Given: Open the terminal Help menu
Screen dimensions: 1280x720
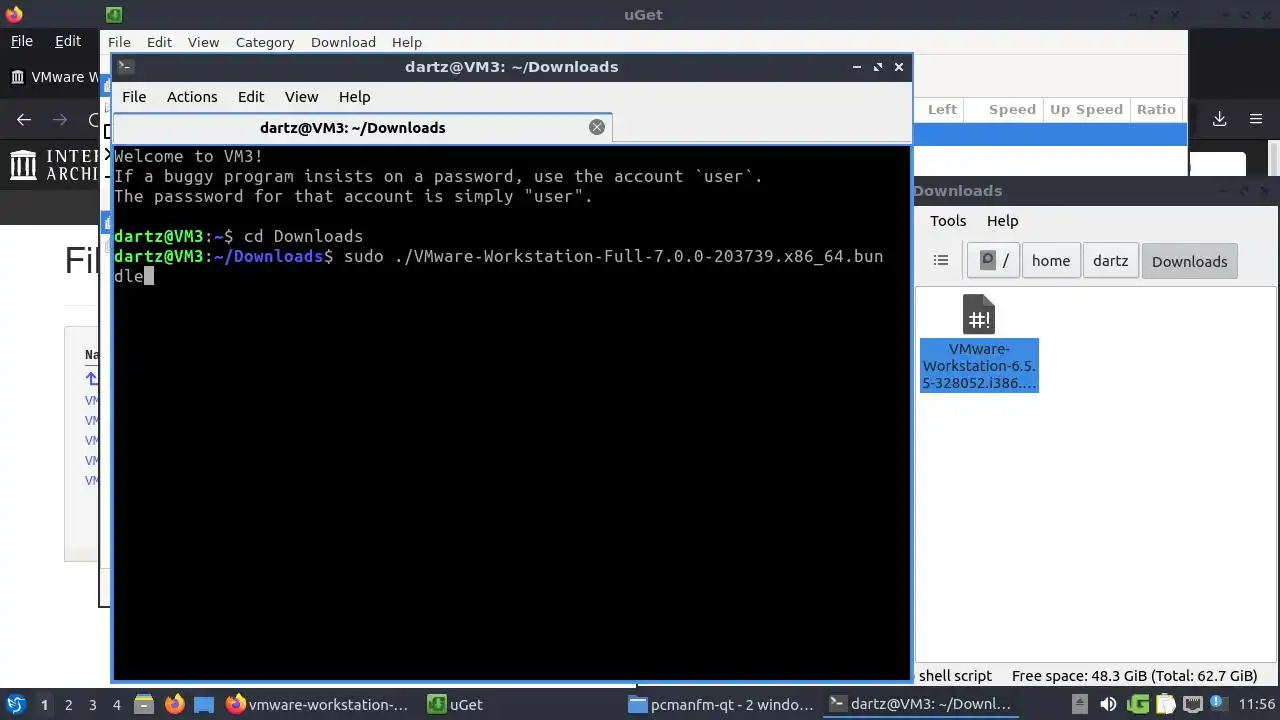Looking at the screenshot, I should tap(355, 97).
